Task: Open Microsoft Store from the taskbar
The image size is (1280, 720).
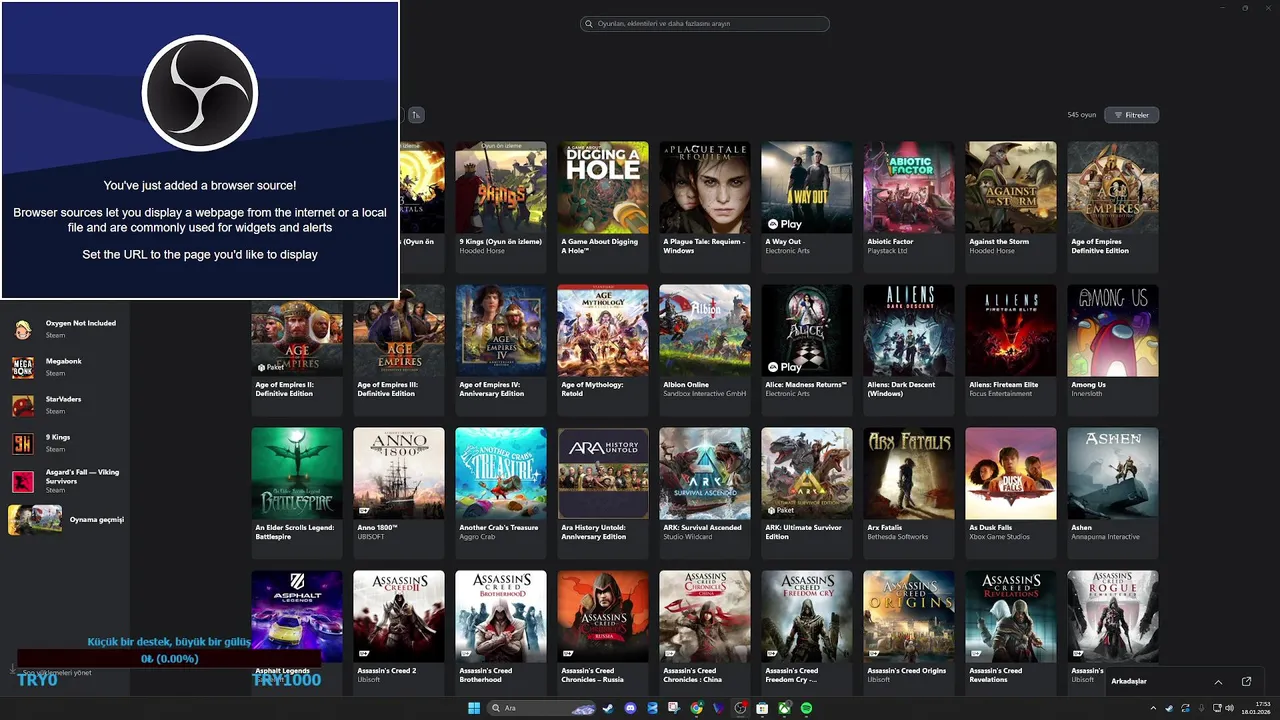Action: point(762,708)
